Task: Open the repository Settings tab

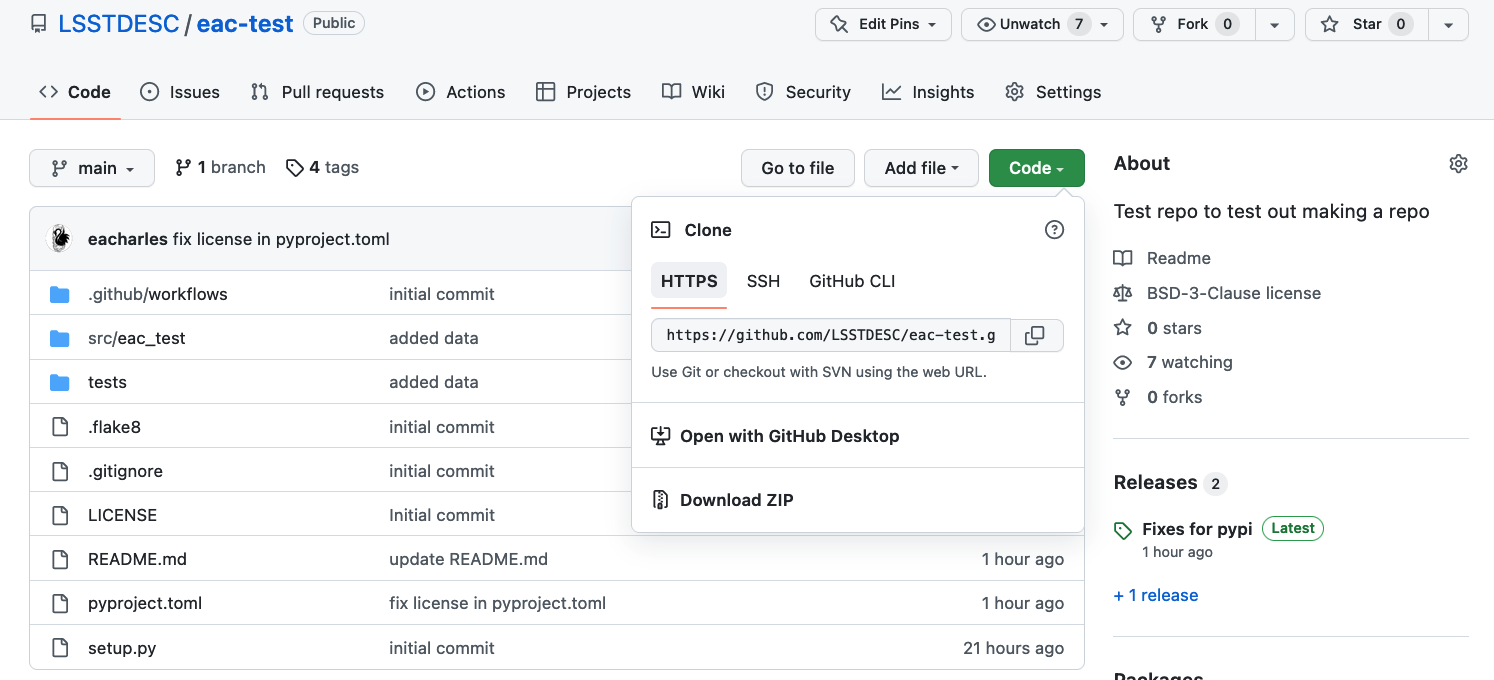Action: point(1053,92)
